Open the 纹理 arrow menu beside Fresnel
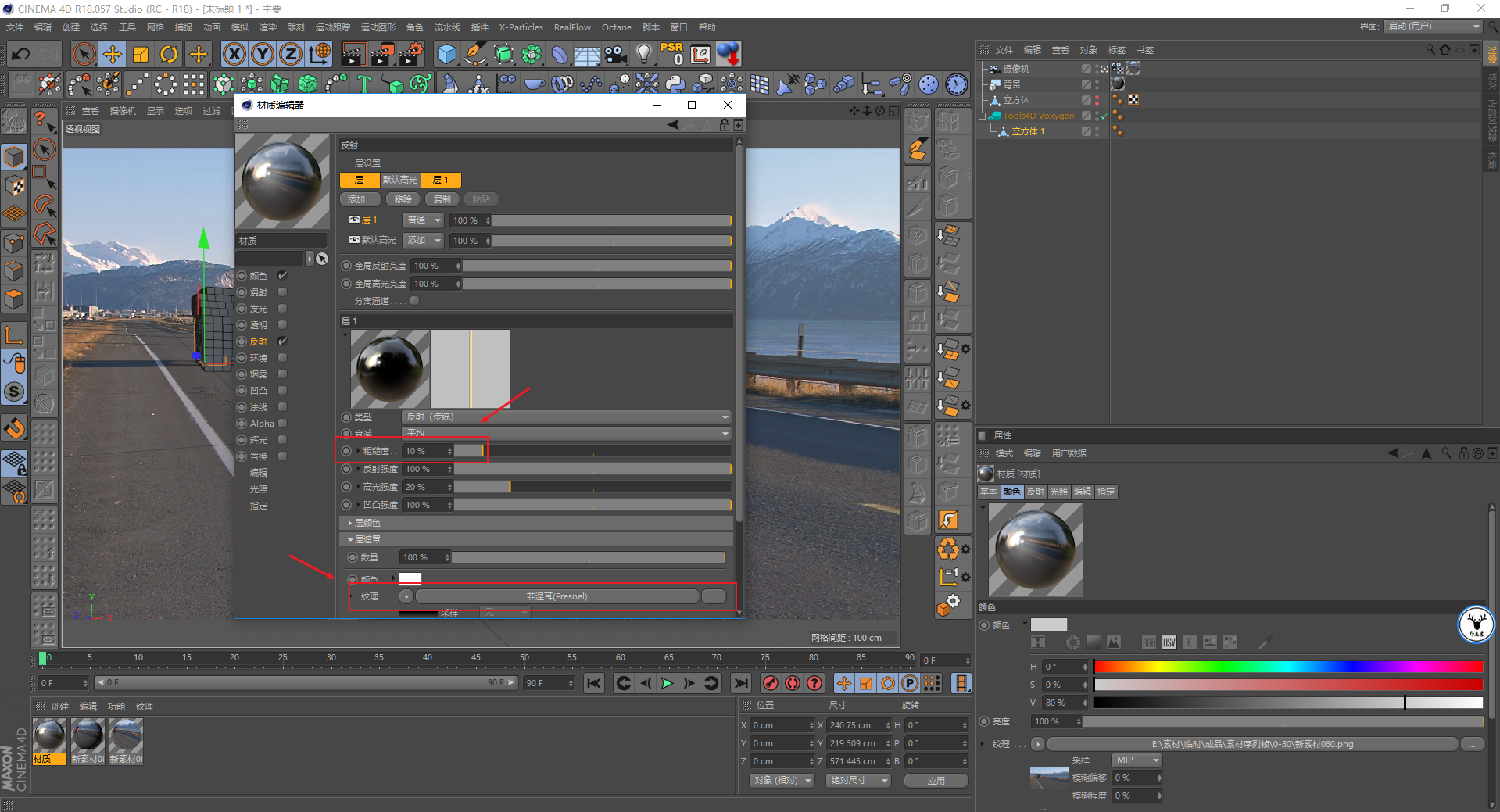 [x=406, y=596]
